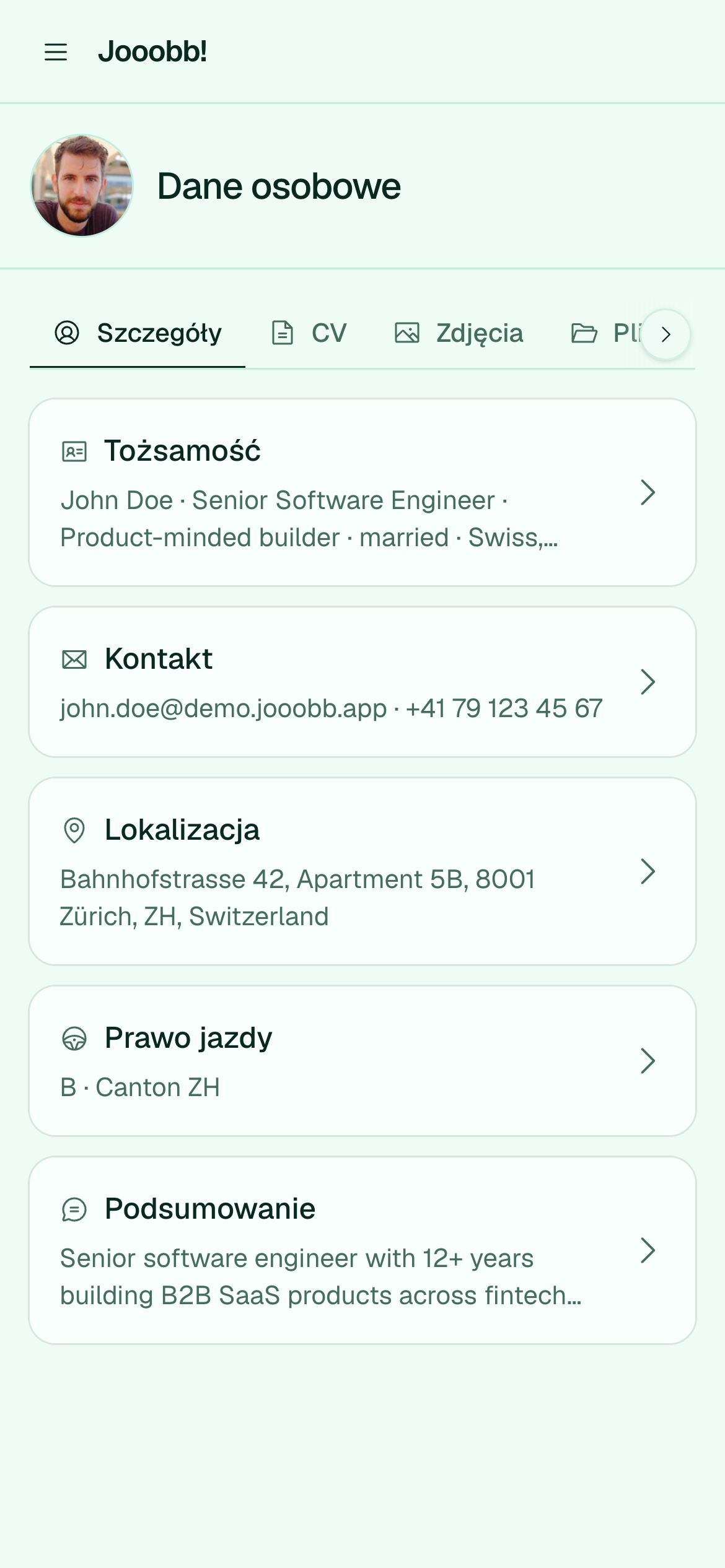This screenshot has width=725, height=1568.
Task: Open the hamburger navigation menu
Action: click(56, 52)
